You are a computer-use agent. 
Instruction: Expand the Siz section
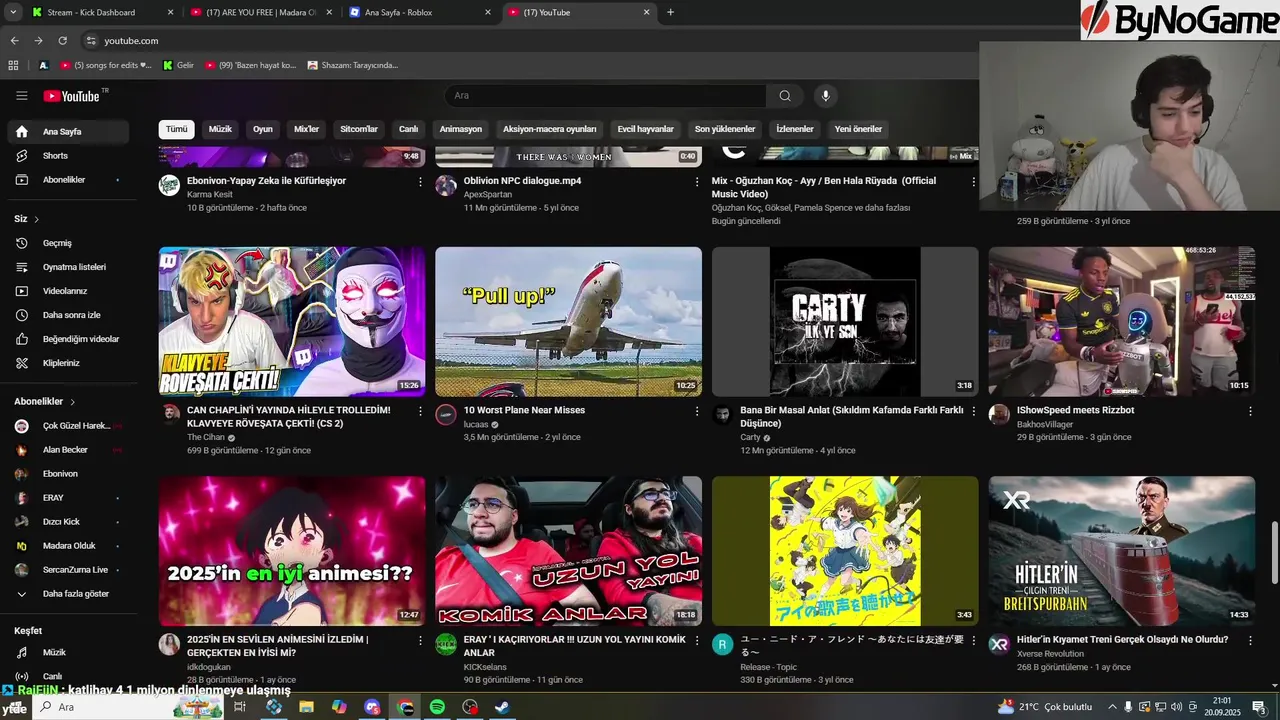tap(27, 219)
